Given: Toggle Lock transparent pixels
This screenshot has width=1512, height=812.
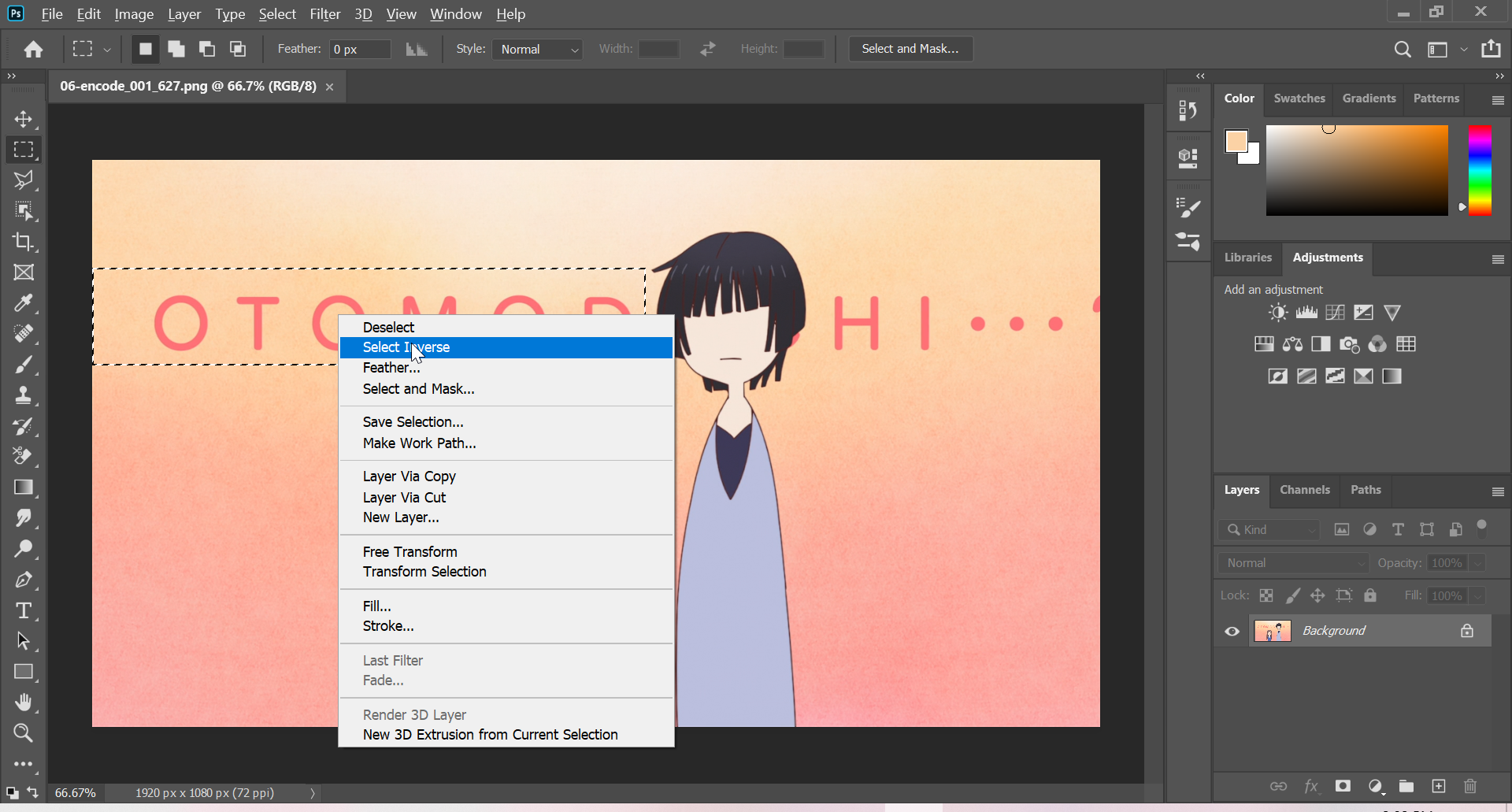Looking at the screenshot, I should click(x=1266, y=595).
